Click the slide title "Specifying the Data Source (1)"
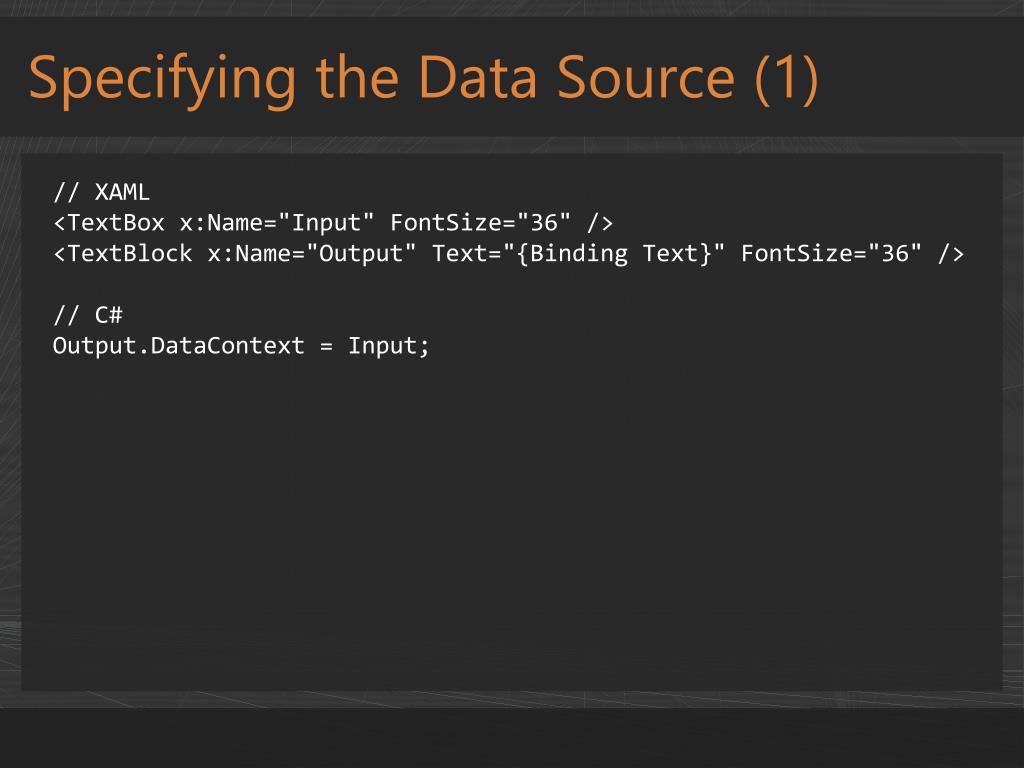 pyautogui.click(x=423, y=79)
